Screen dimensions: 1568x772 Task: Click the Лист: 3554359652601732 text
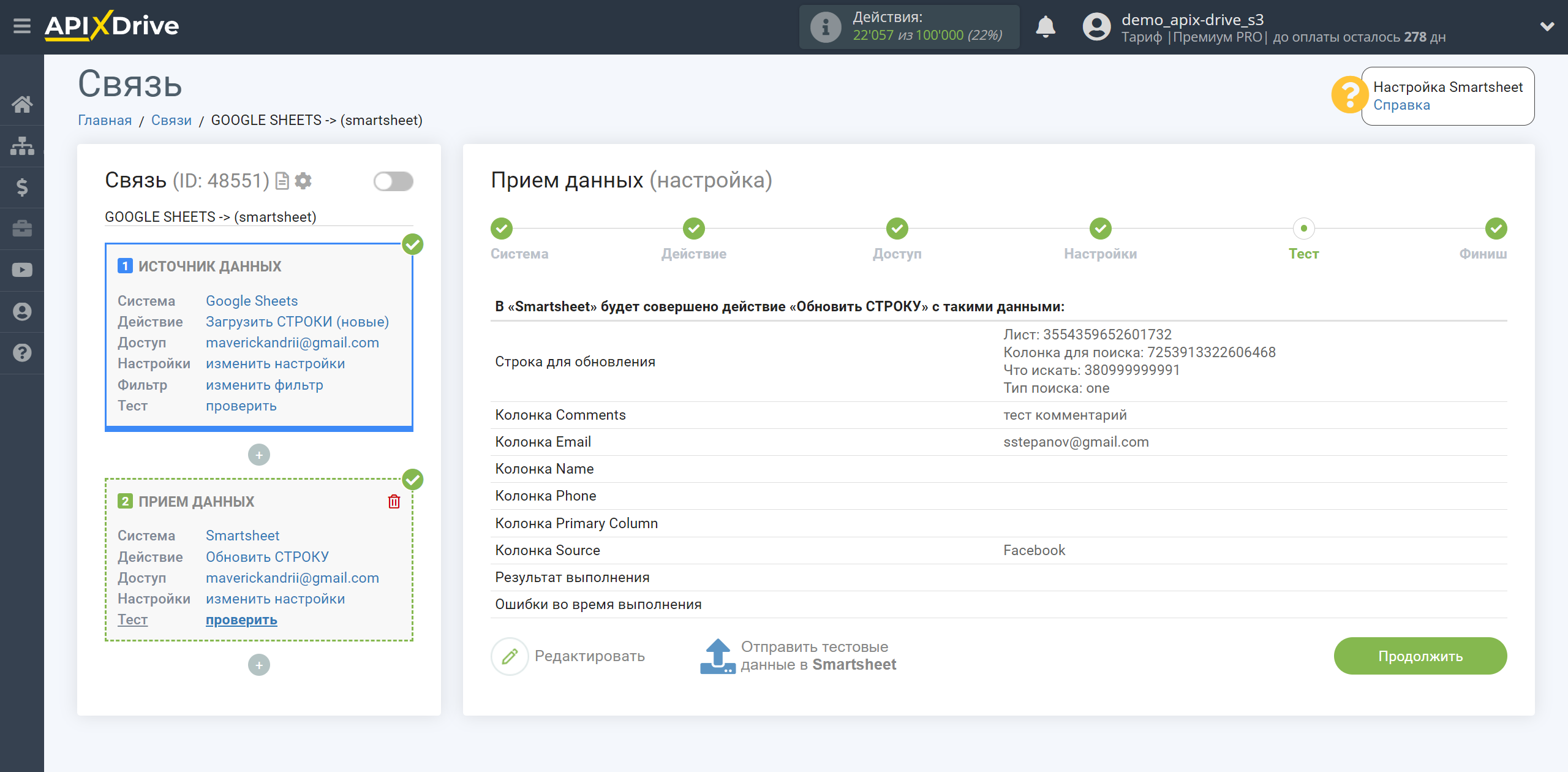pos(1087,335)
